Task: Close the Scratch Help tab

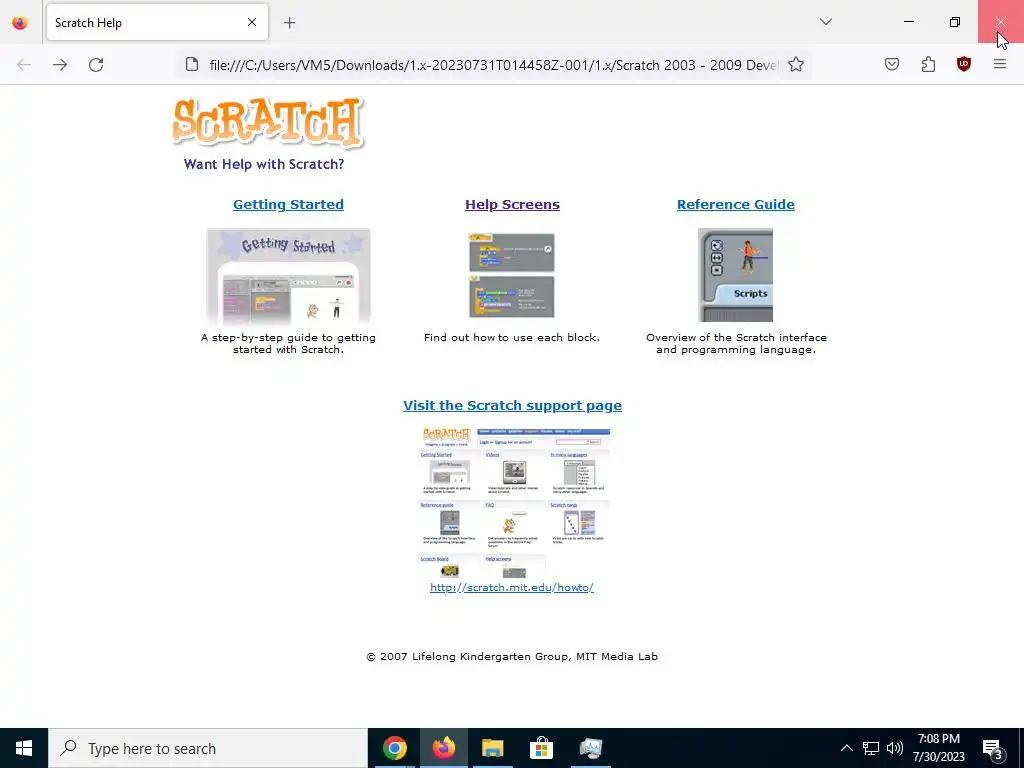Action: pos(252,22)
